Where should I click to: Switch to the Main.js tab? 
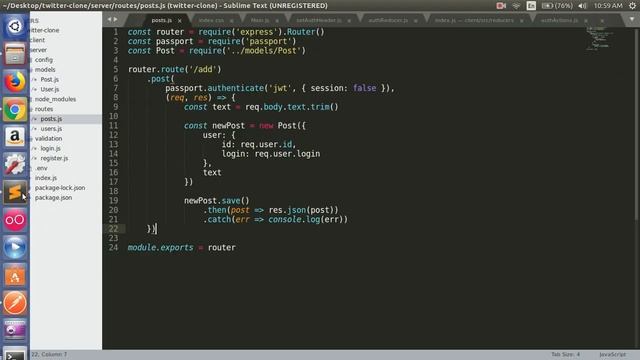pos(260,20)
